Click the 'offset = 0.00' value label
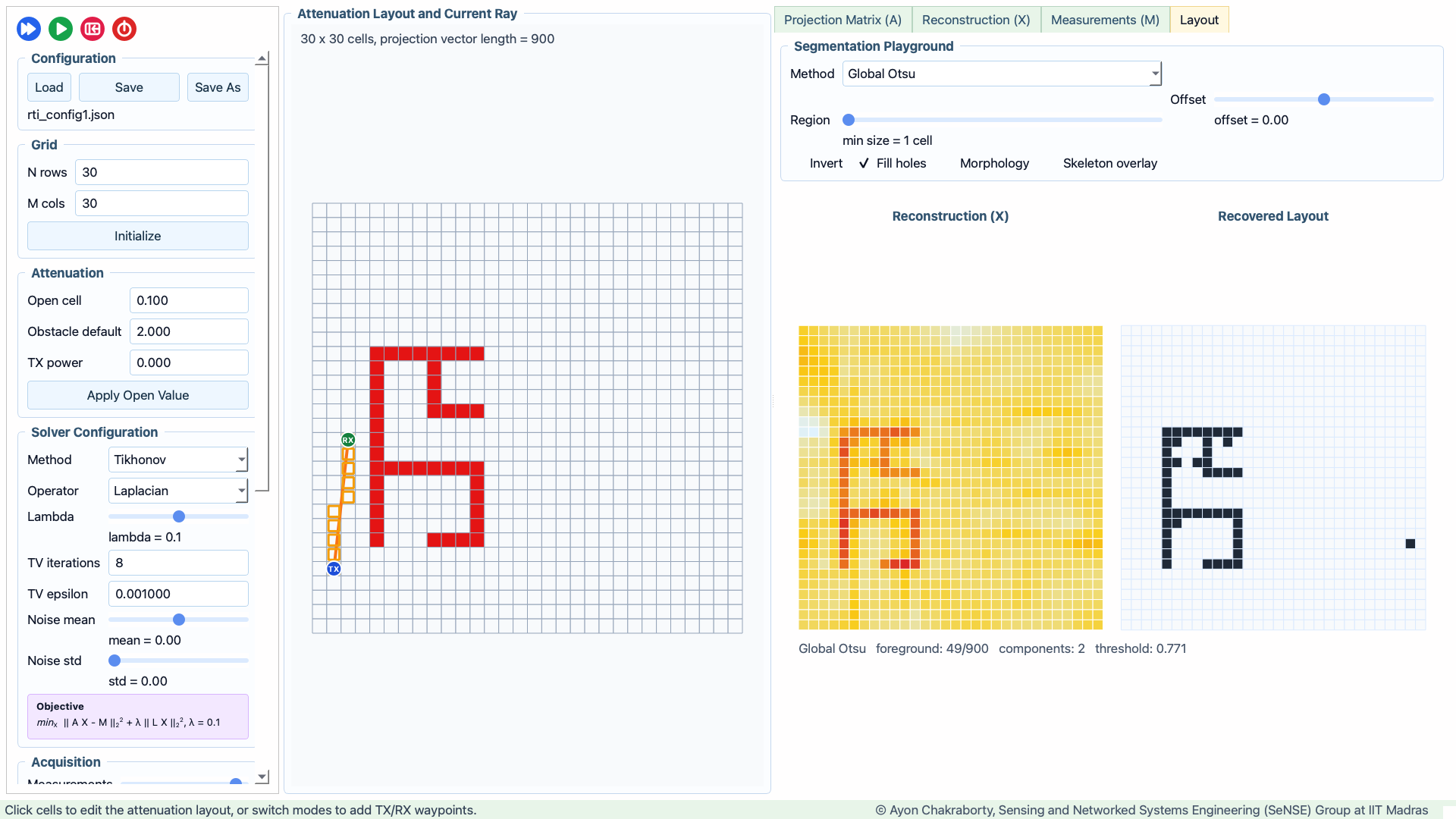This screenshot has height=819, width=1456. click(x=1251, y=120)
